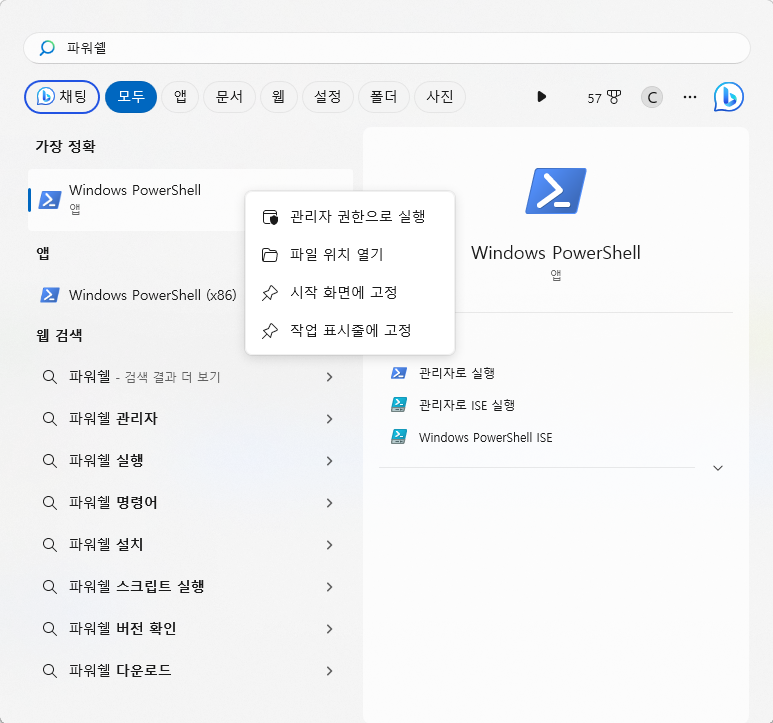Screen dimensions: 773x723
Task: Expand the preview pane actions chevron
Action: [718, 468]
